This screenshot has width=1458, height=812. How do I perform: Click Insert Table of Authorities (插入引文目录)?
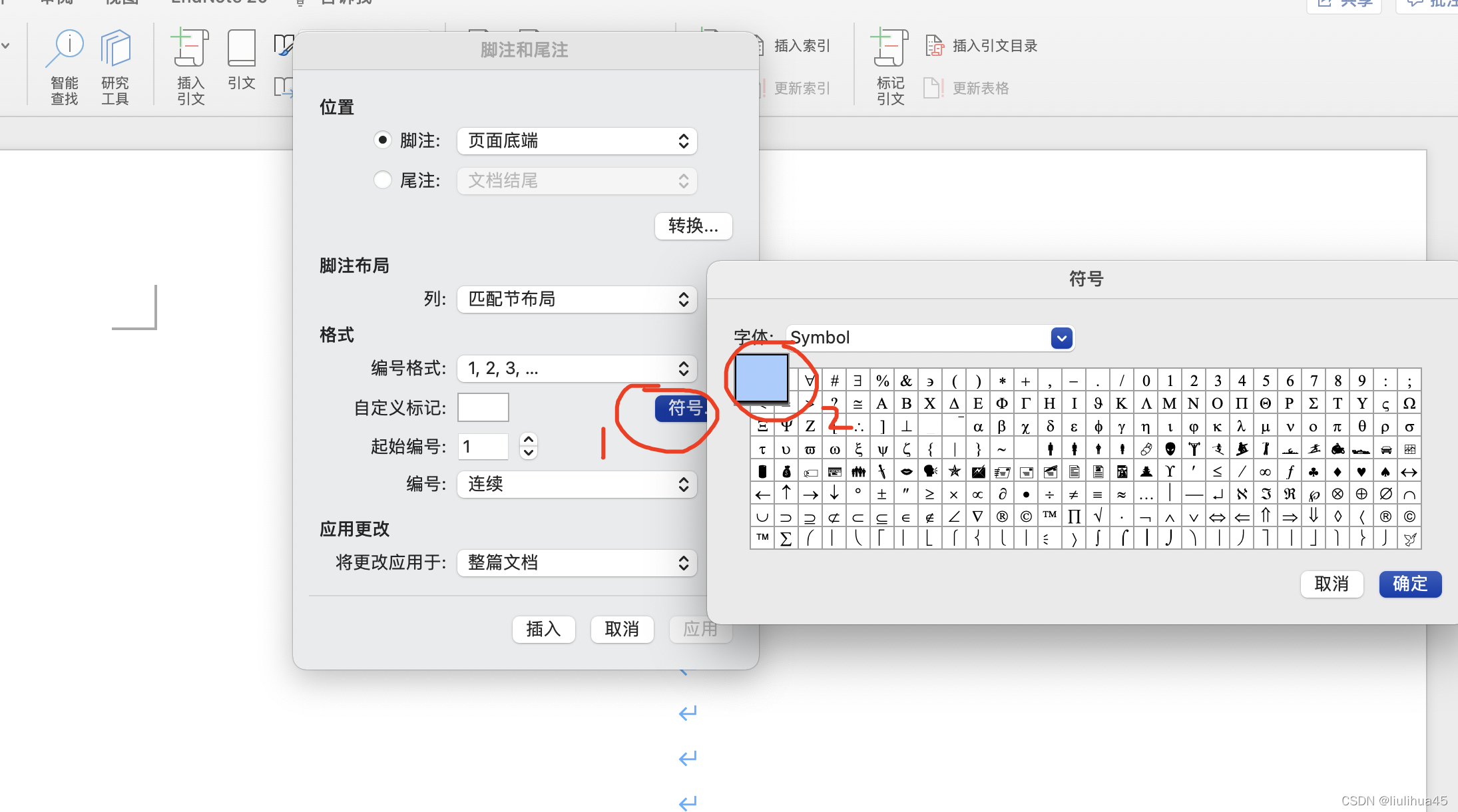[x=983, y=46]
